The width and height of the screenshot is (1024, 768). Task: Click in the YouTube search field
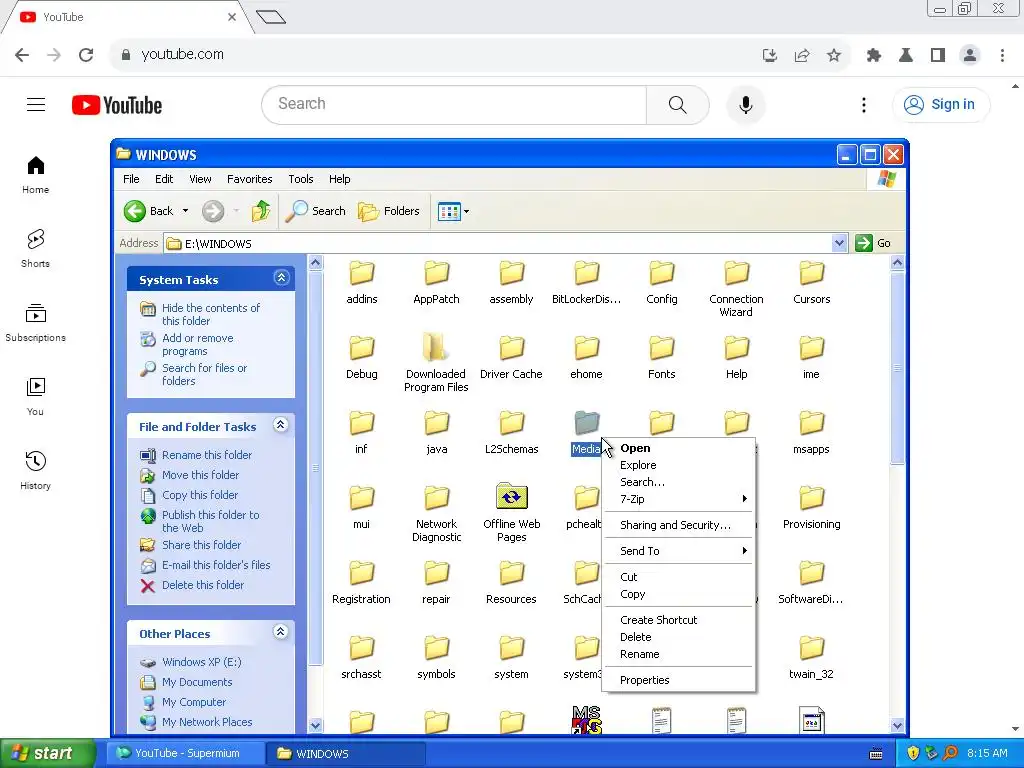point(454,104)
